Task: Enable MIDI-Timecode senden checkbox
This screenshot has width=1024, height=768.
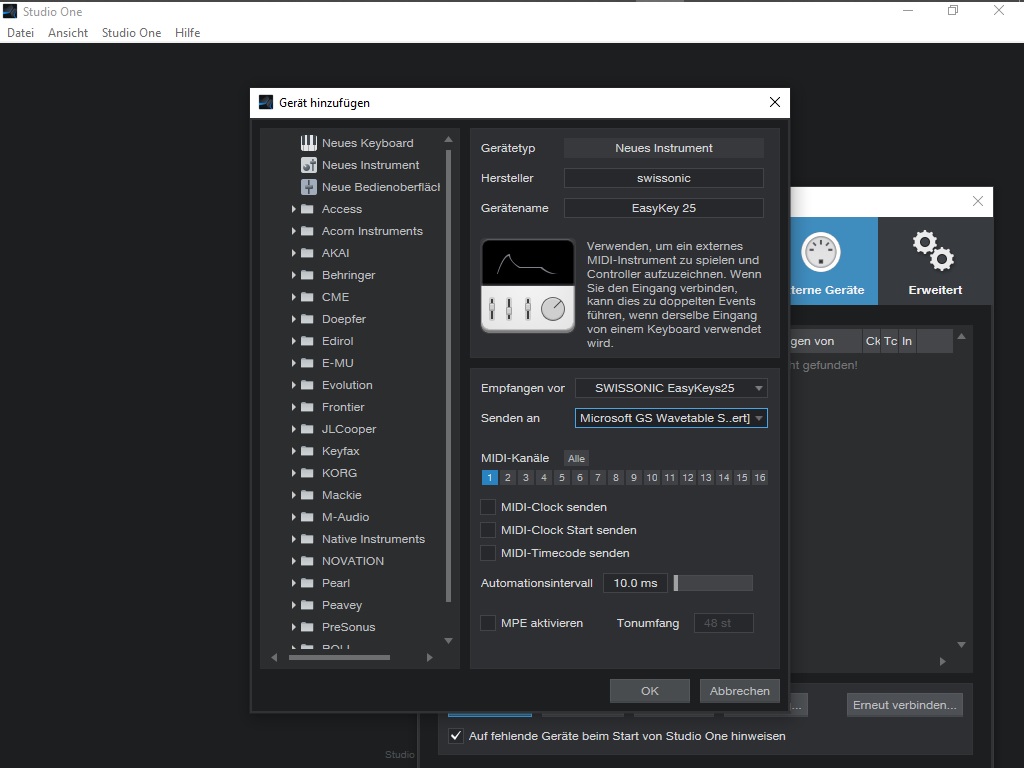Action: [488, 553]
